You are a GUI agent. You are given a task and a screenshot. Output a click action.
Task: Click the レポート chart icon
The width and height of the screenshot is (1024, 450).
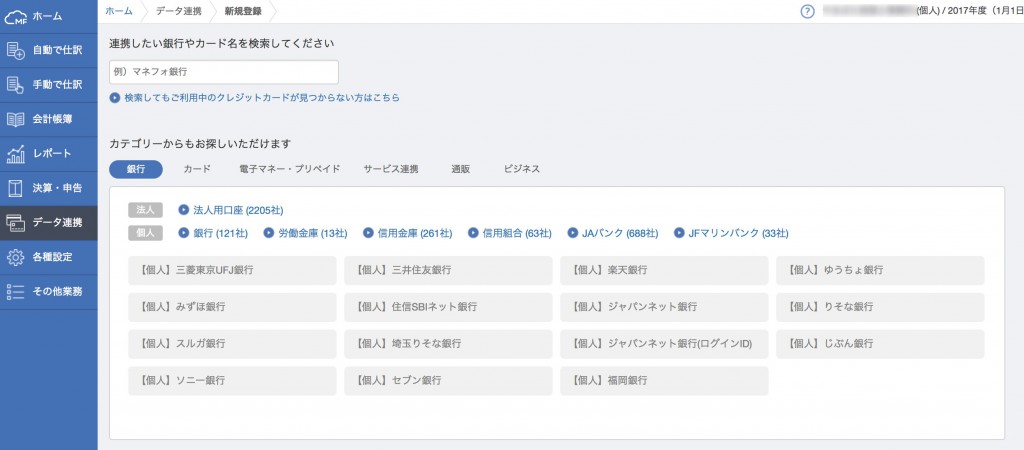(x=16, y=154)
